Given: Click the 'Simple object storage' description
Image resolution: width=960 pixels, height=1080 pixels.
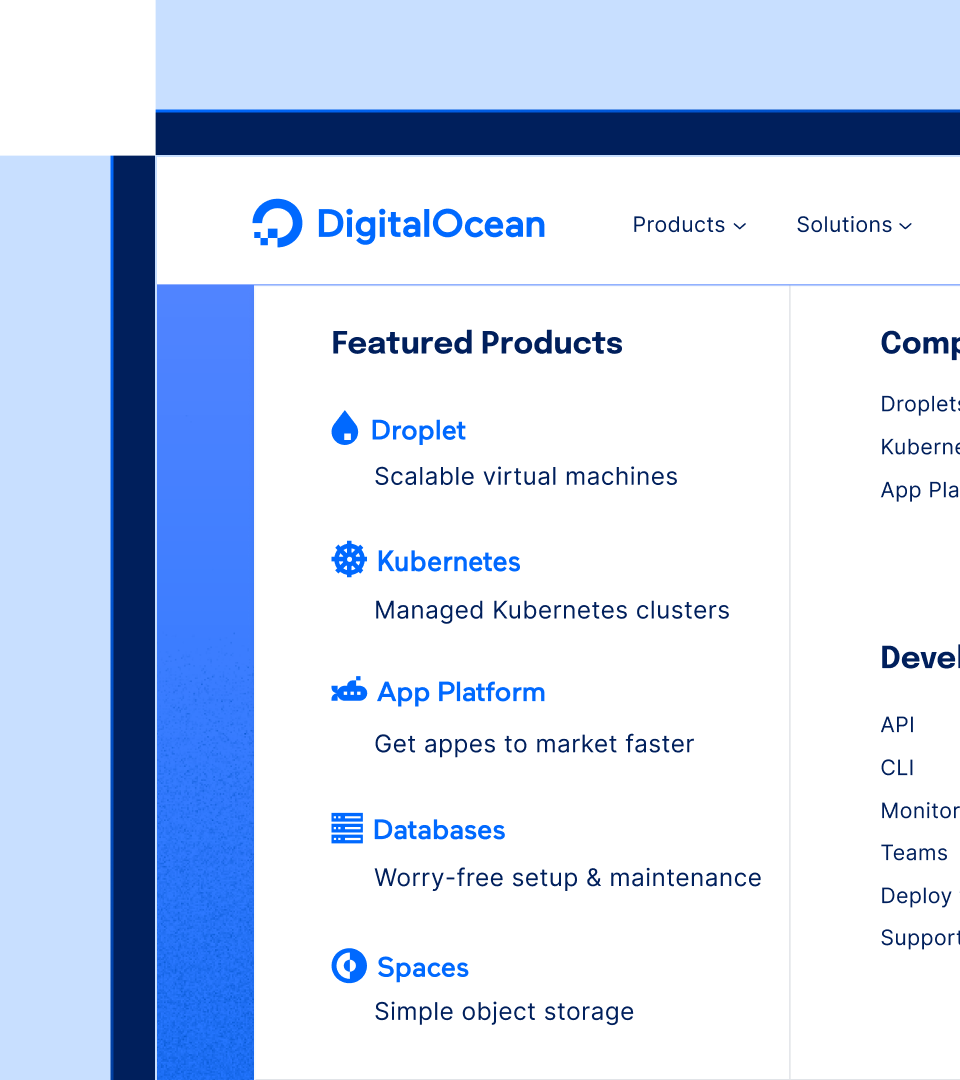Looking at the screenshot, I should pos(504,1012).
